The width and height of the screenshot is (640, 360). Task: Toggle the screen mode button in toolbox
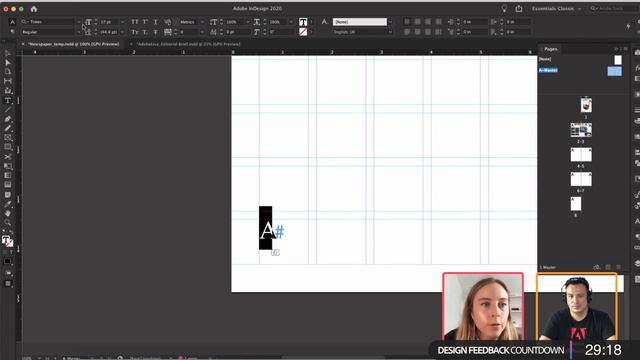click(x=8, y=284)
